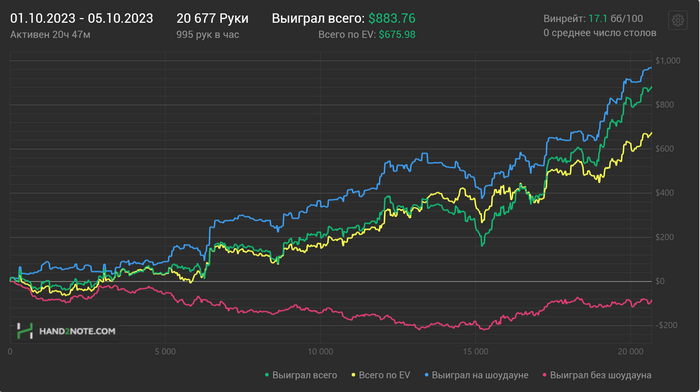Toggle the 'Выиграл на шоудауне' legend series
700x392 pixels.
coord(476,375)
